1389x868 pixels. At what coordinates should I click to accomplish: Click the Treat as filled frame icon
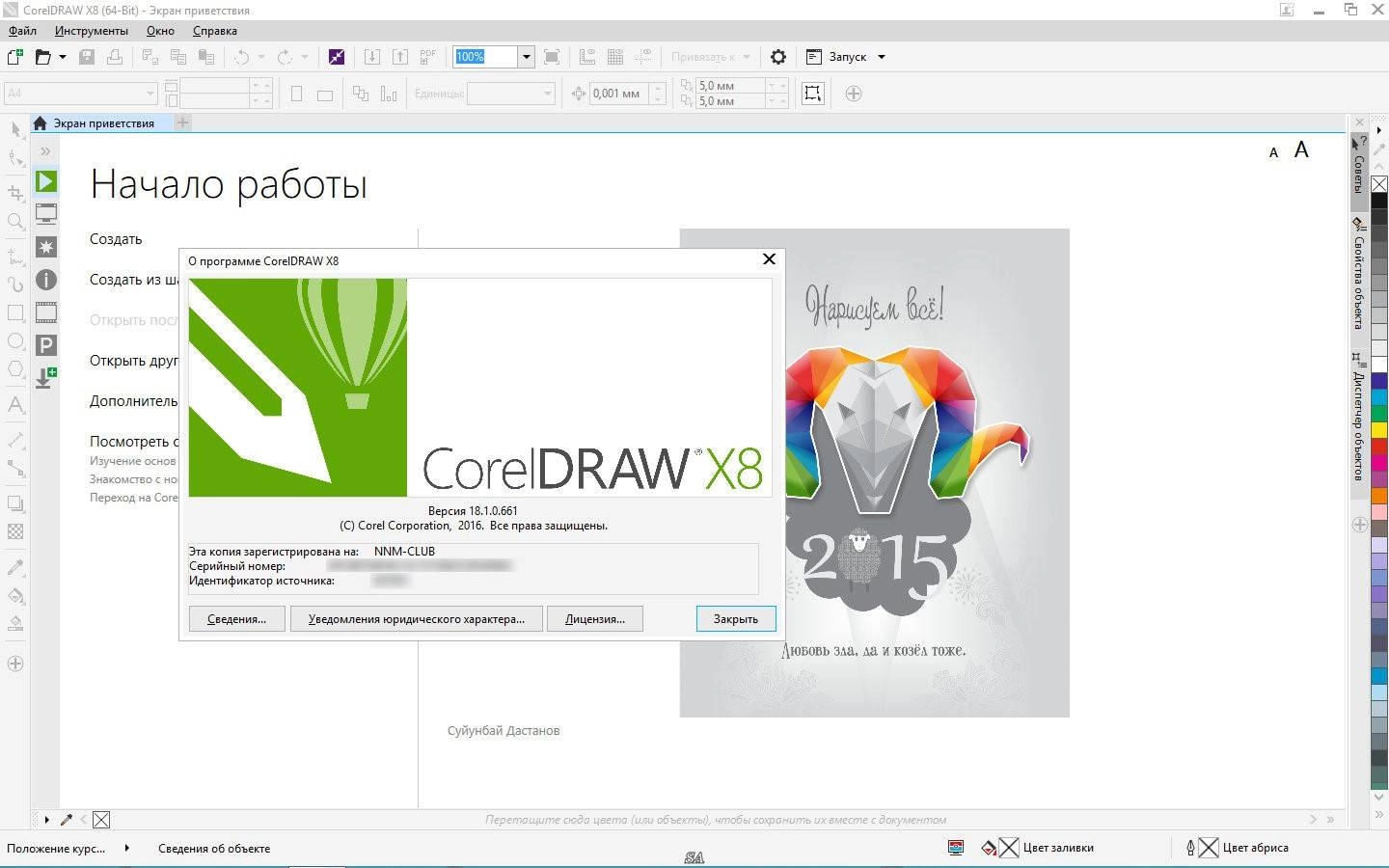813,94
